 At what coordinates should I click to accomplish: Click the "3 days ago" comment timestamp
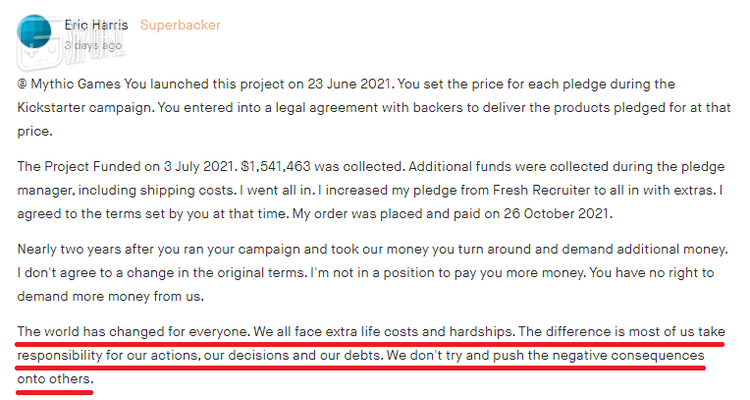93,45
